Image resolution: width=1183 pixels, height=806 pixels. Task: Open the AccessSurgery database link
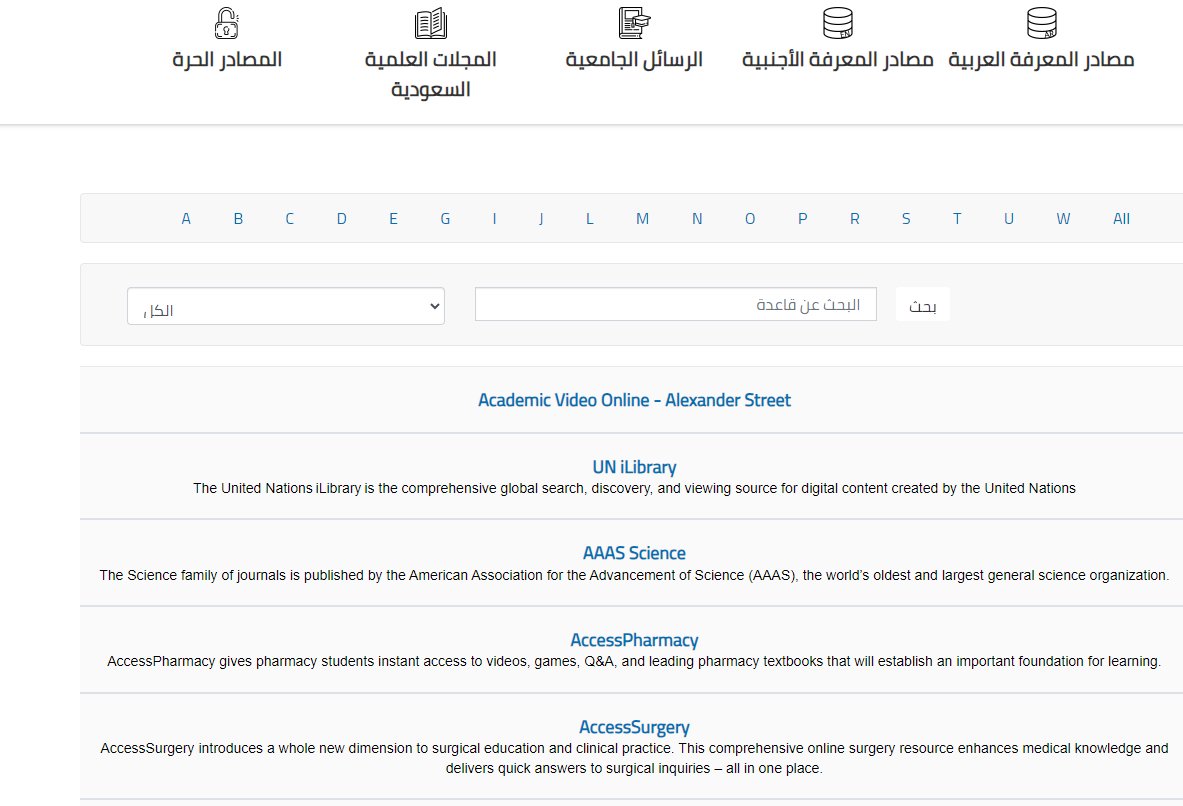[x=635, y=728]
